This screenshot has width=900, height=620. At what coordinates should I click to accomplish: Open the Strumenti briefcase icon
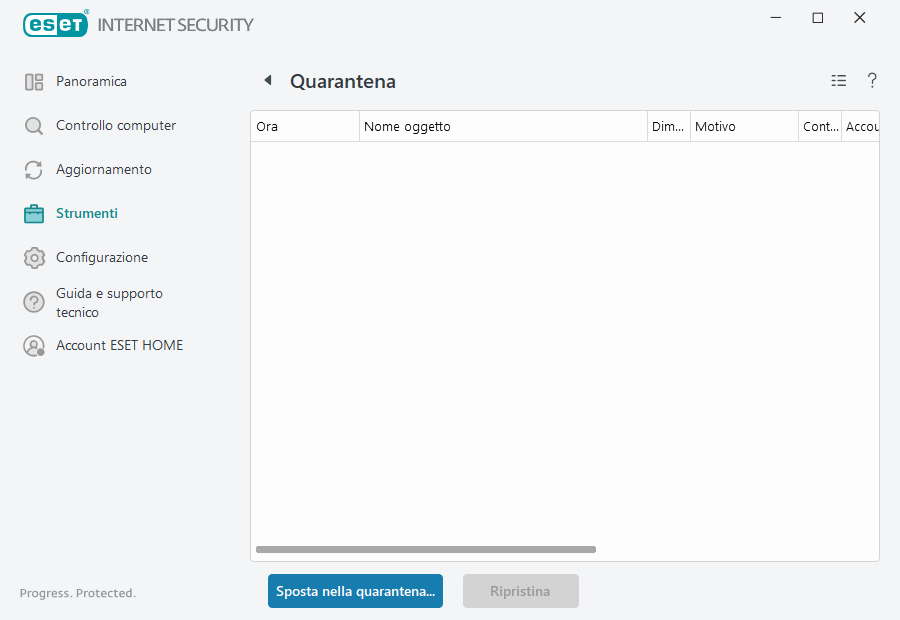click(34, 213)
